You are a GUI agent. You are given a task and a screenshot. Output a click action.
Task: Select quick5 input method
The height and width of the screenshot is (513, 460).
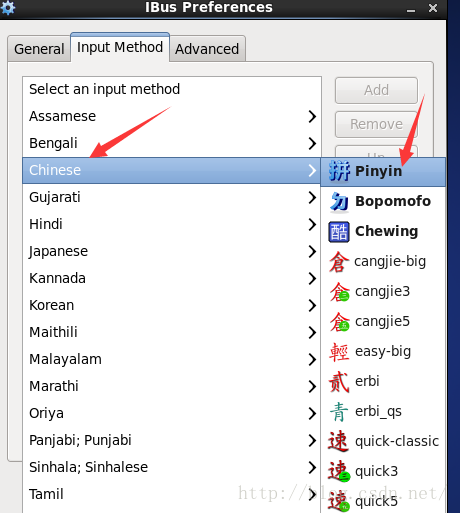[383, 501]
